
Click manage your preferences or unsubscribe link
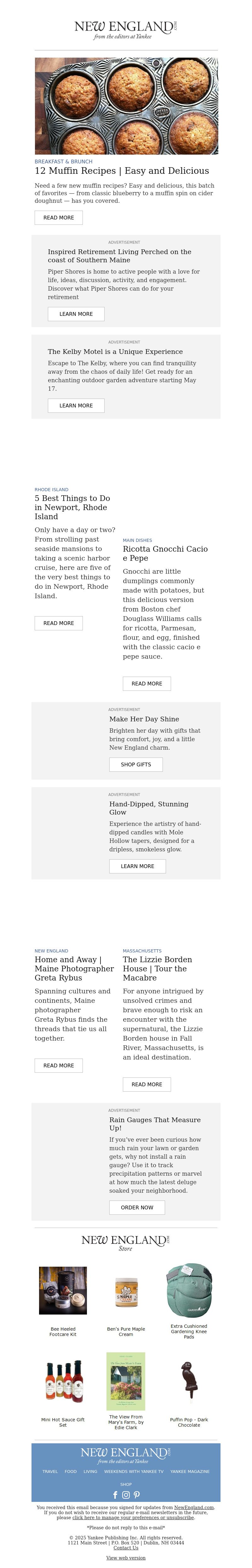click(x=133, y=1518)
